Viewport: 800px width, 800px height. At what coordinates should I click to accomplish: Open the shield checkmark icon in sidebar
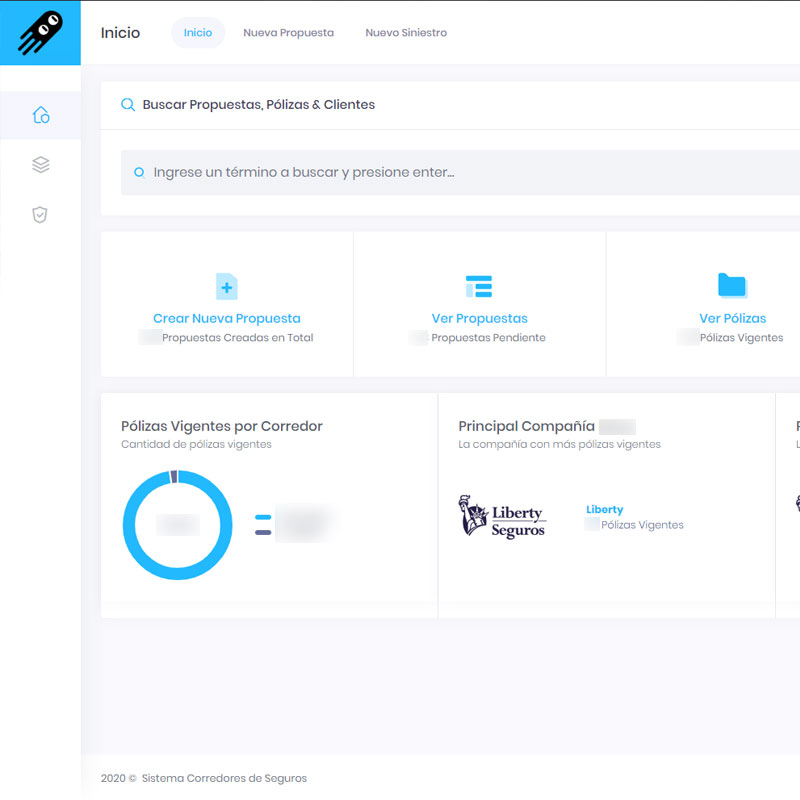pos(40,214)
